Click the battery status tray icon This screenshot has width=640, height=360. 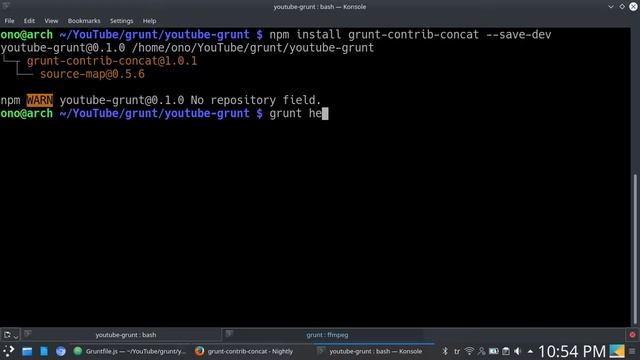(493, 351)
